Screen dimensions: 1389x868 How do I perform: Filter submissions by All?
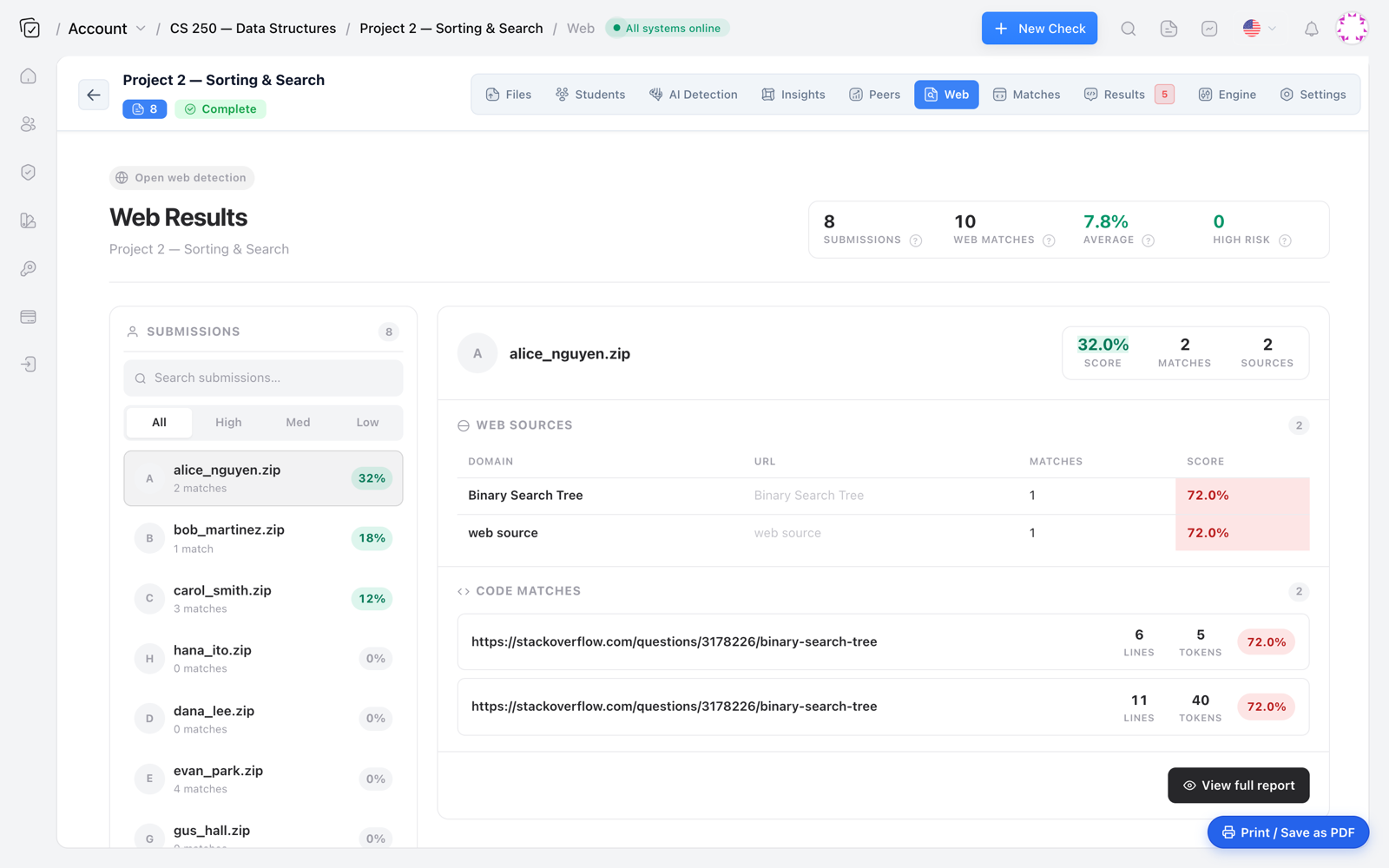pyautogui.click(x=159, y=423)
